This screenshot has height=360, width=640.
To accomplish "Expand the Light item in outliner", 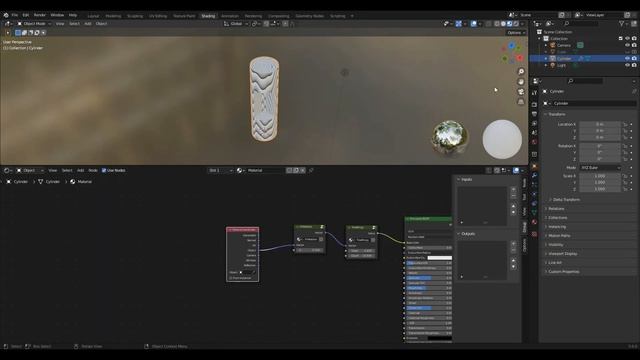I will pyautogui.click(x=546, y=65).
